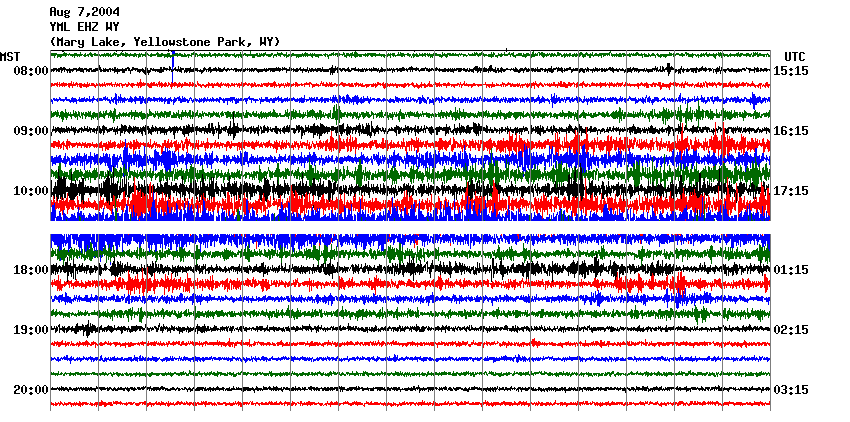Click the MST timezone label
This screenshot has height=422, width=850.
click(10, 56)
